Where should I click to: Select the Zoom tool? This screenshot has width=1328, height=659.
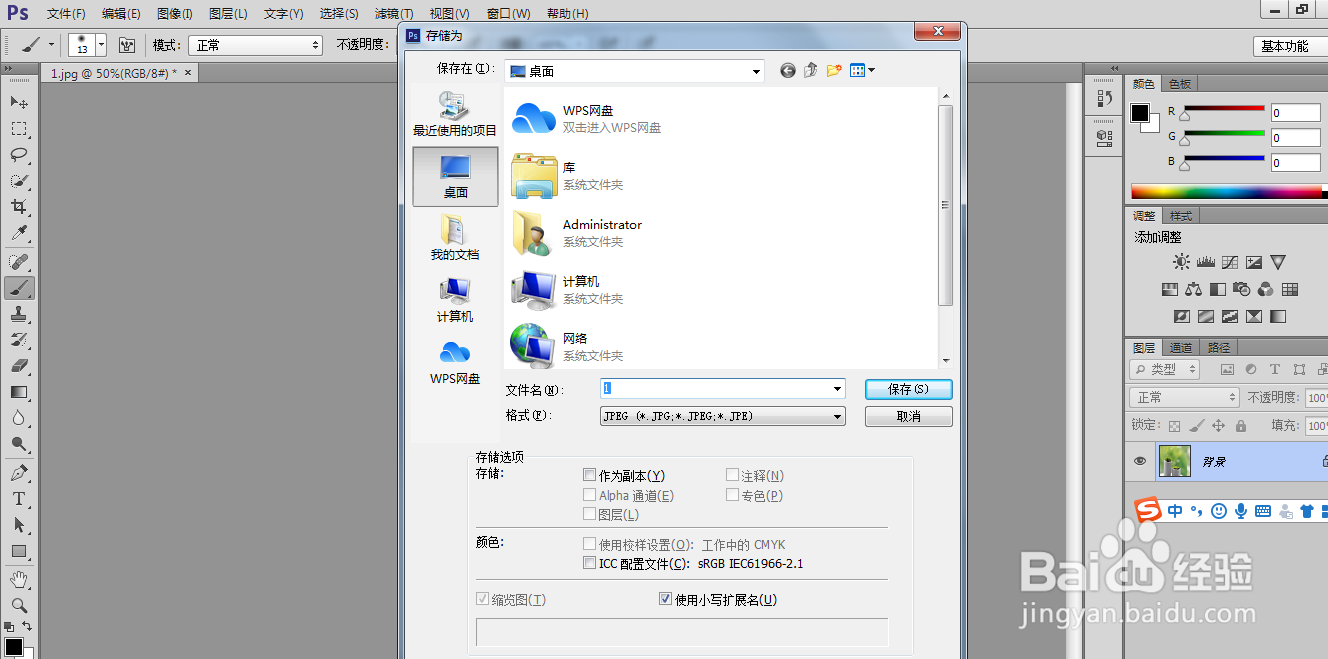(20, 605)
